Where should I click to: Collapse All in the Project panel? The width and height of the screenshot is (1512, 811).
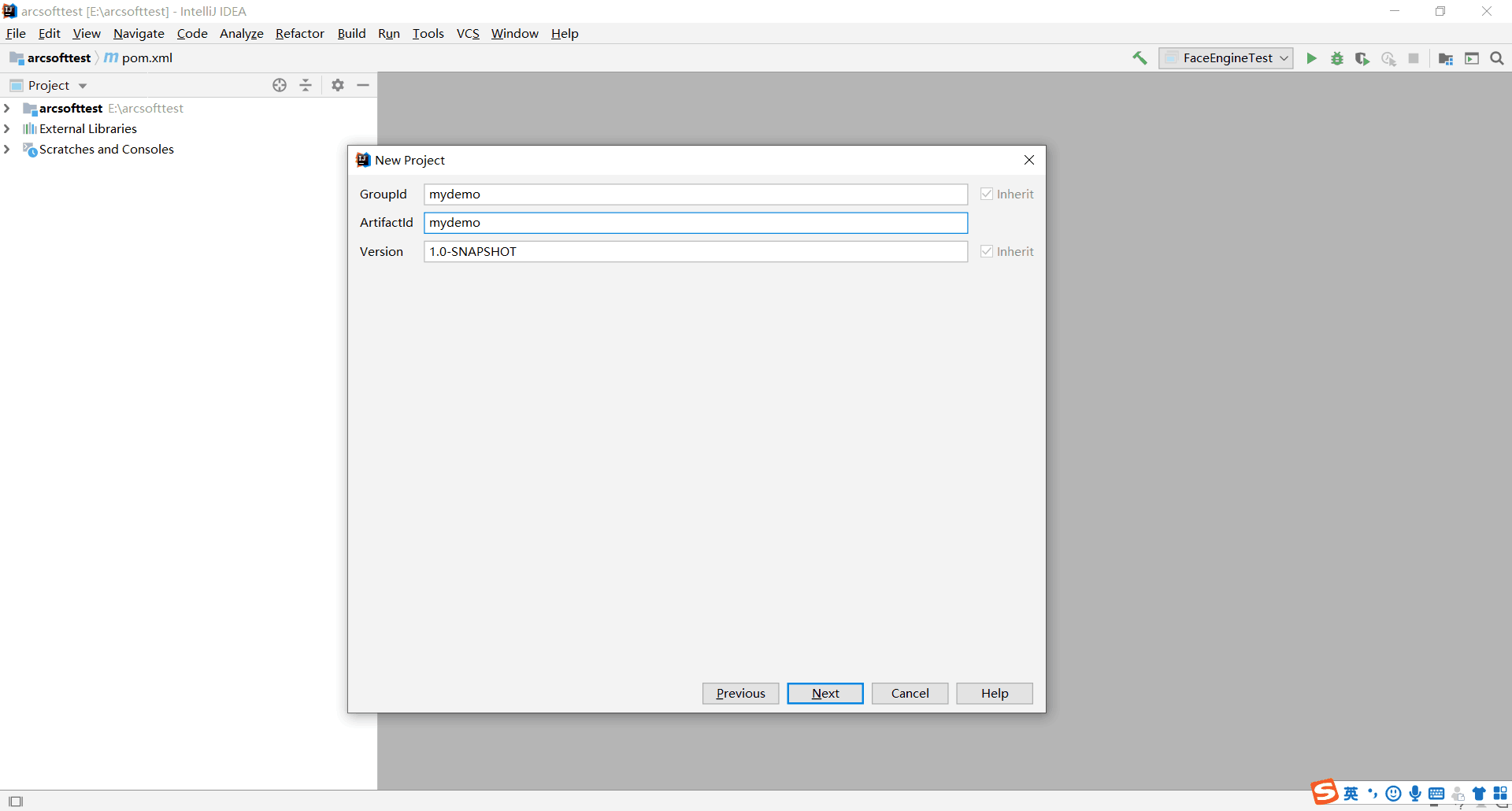(x=306, y=85)
